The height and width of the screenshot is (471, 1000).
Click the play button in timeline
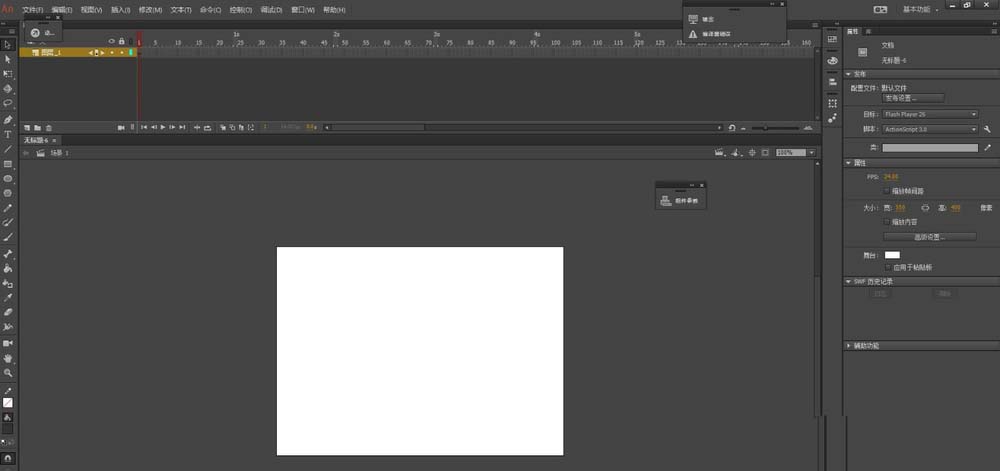tap(163, 127)
